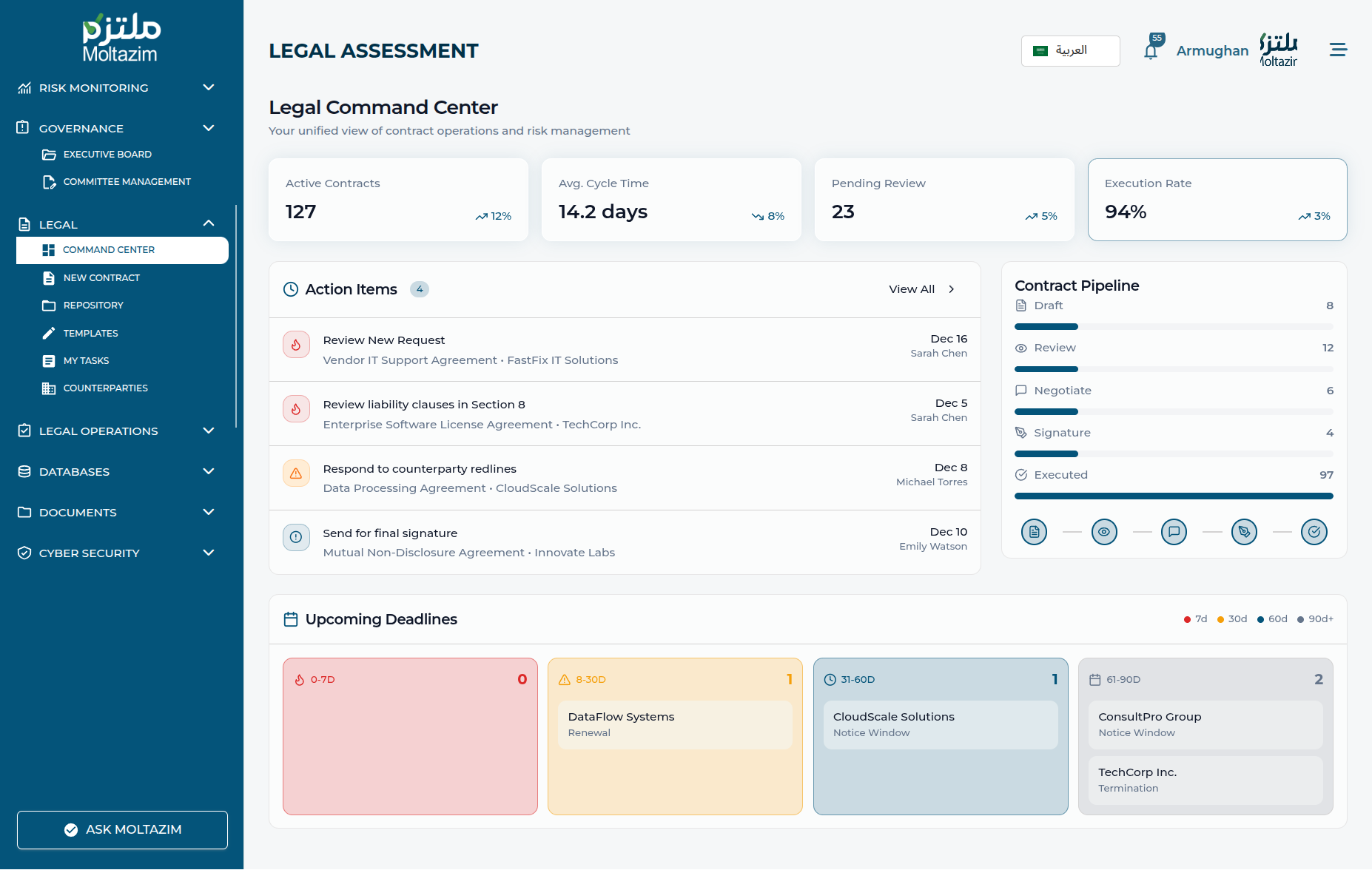Switch language with the العربية toggle

[1070, 51]
